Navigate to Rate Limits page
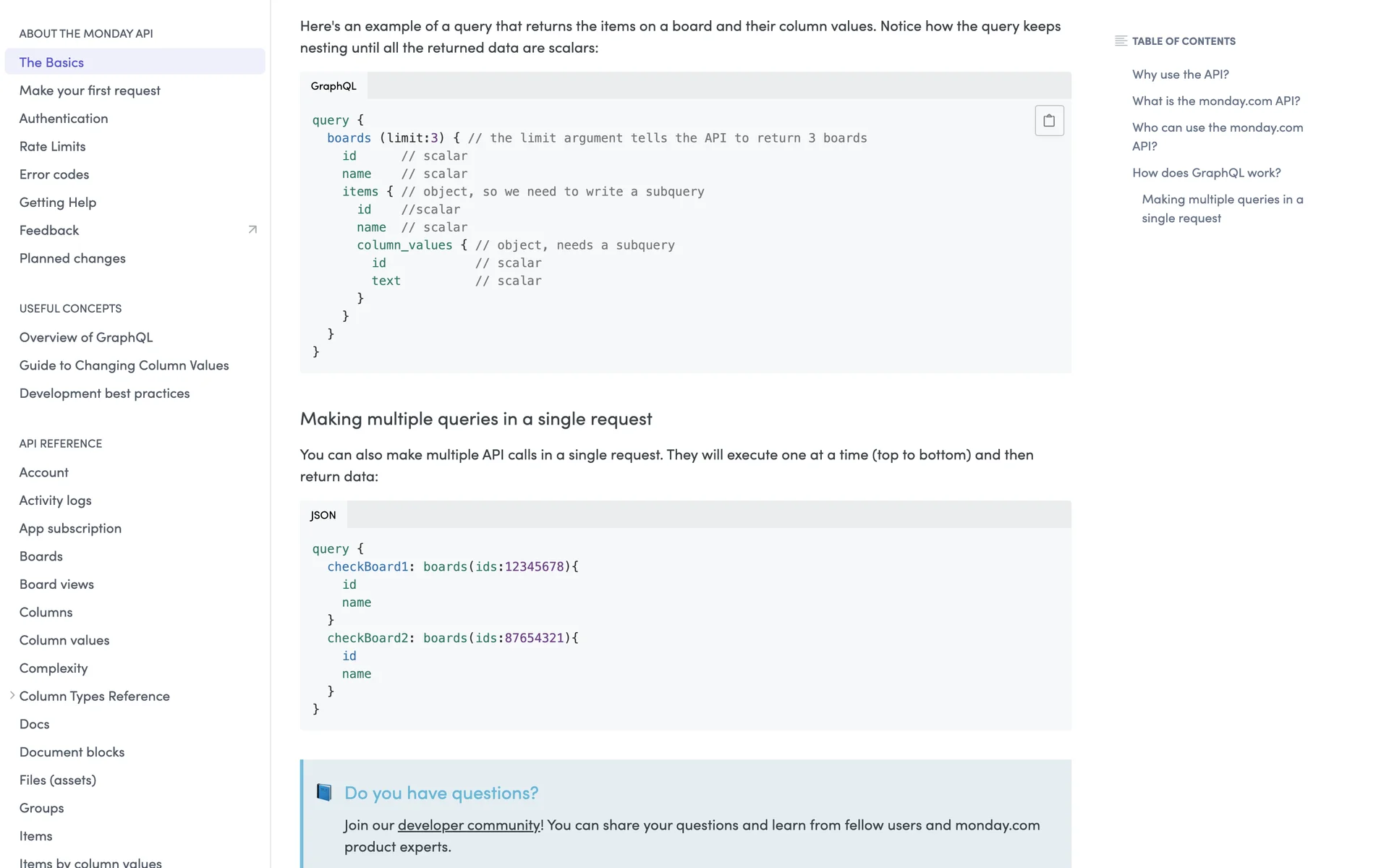 point(52,147)
